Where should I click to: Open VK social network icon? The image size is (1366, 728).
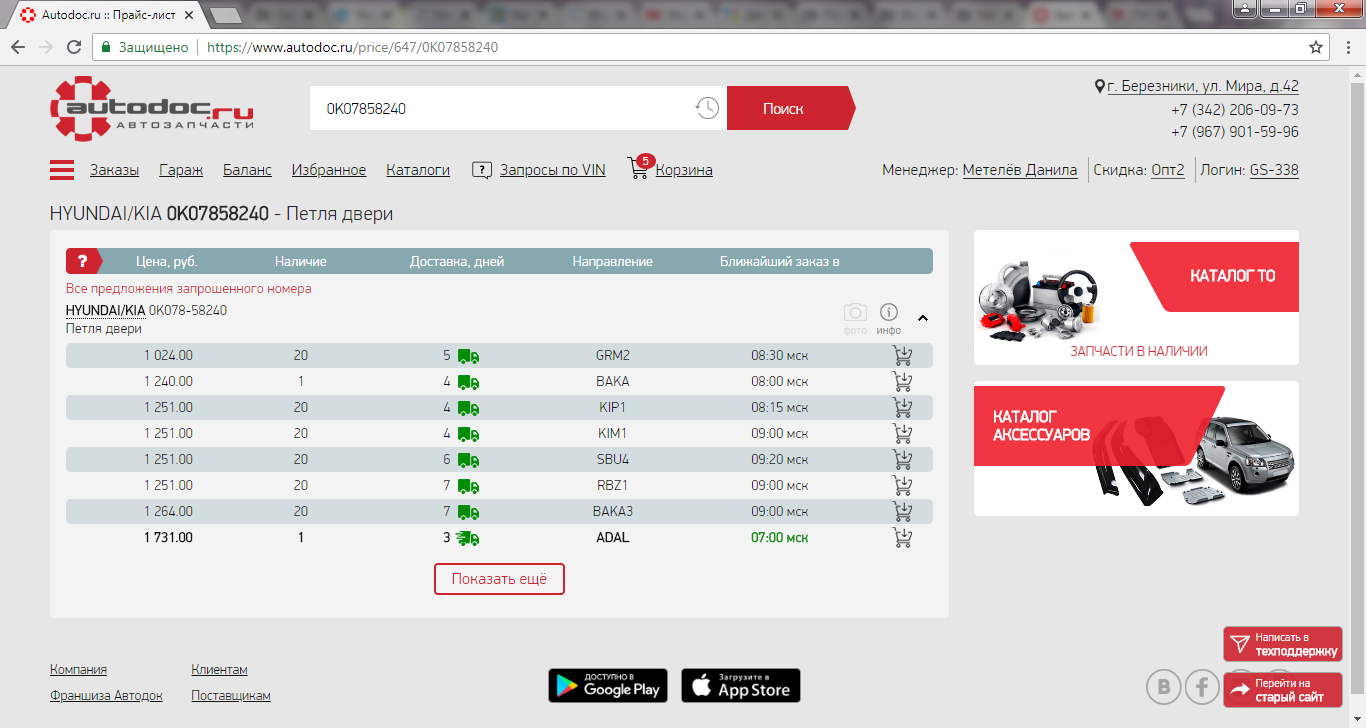[x=1163, y=687]
